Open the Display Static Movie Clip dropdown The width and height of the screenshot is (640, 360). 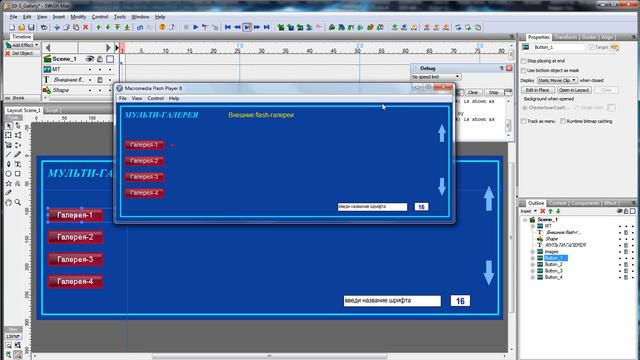[557, 80]
